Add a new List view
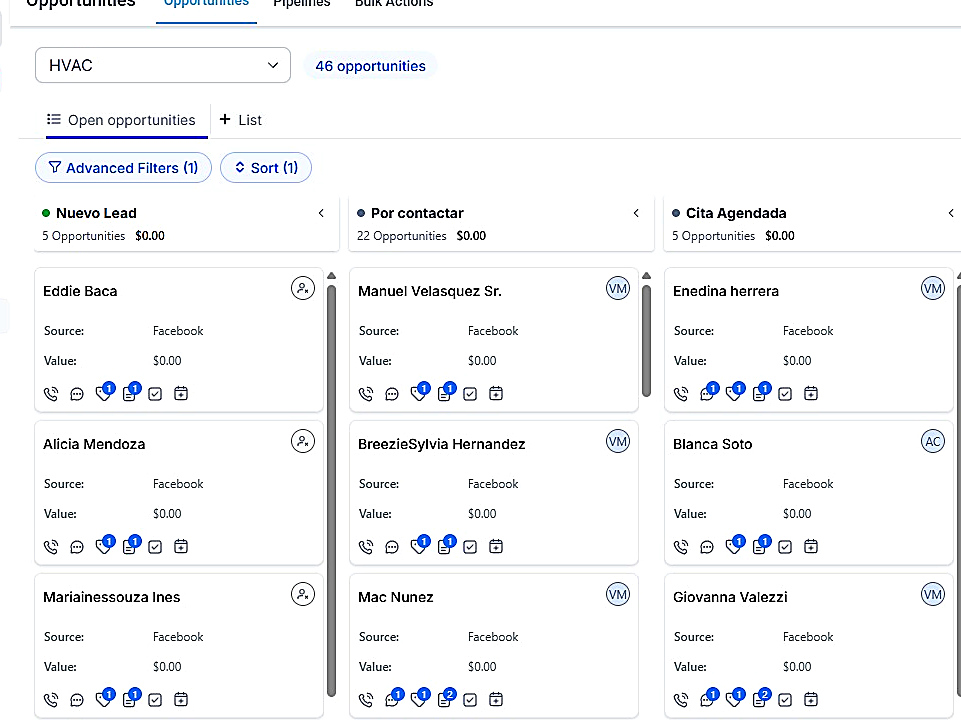The height and width of the screenshot is (720, 961). [241, 120]
